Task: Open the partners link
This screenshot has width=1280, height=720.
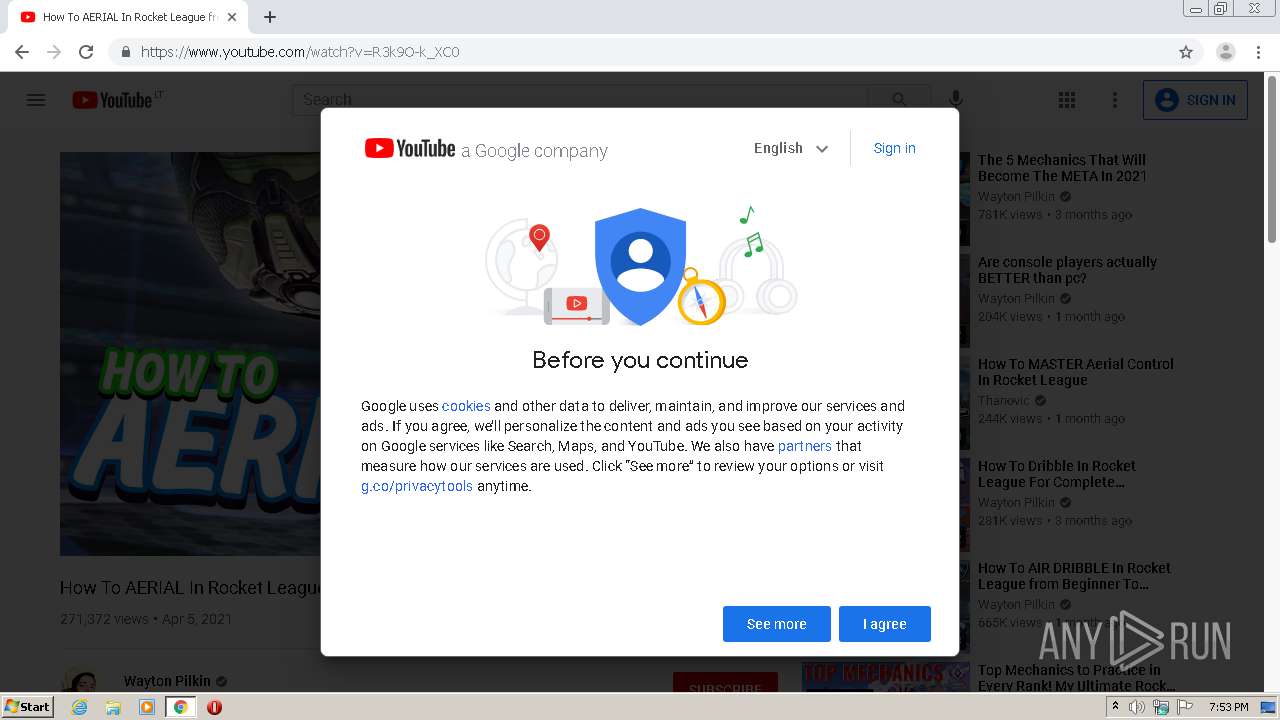Action: pyautogui.click(x=804, y=446)
